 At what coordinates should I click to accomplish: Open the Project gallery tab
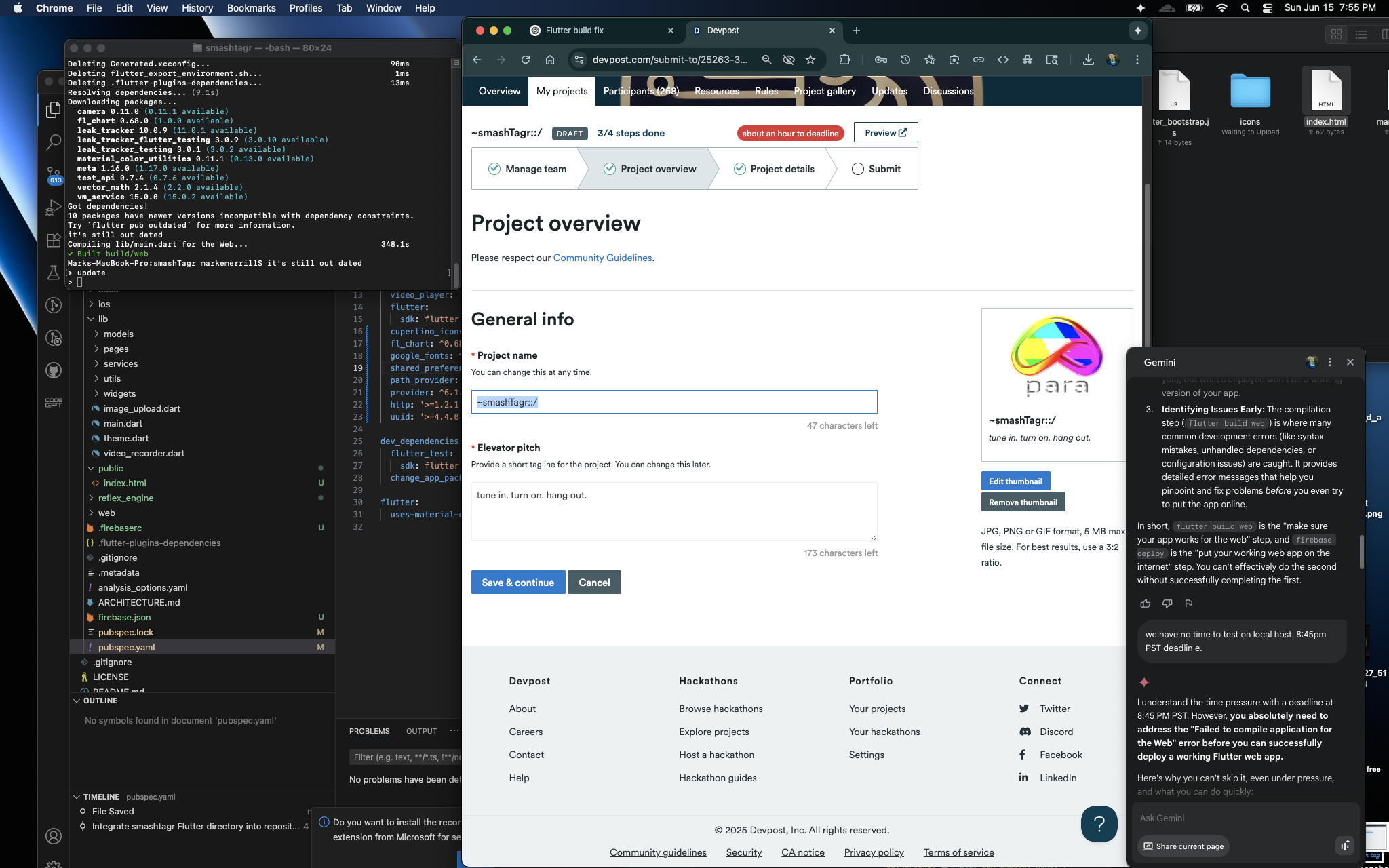point(824,91)
